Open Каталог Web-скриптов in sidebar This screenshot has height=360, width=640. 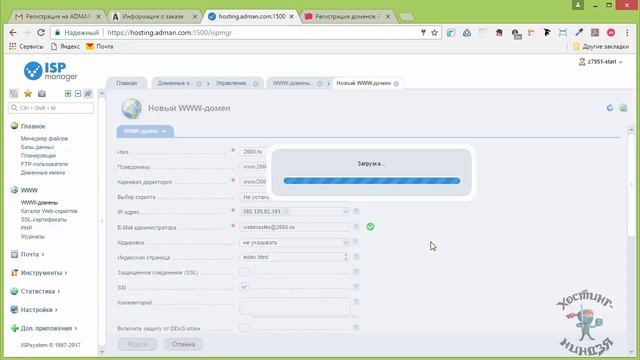49,211
